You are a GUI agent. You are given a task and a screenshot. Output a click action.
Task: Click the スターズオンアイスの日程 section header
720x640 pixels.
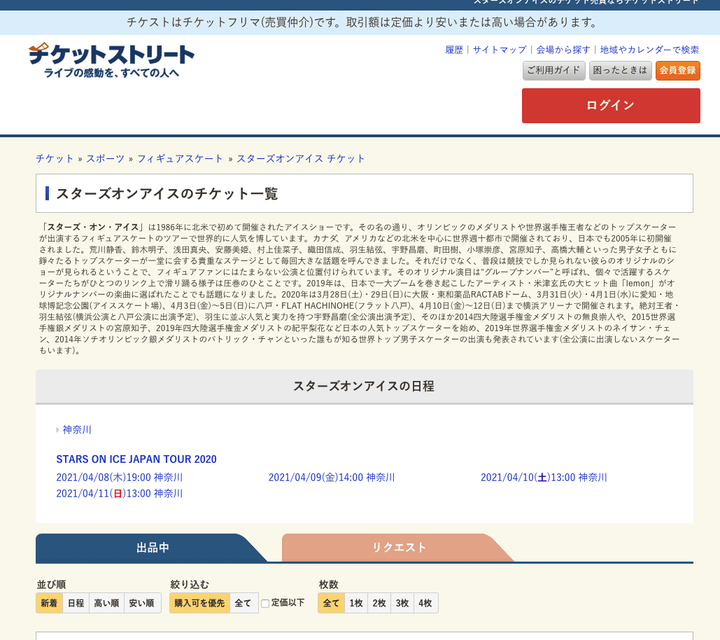click(364, 387)
